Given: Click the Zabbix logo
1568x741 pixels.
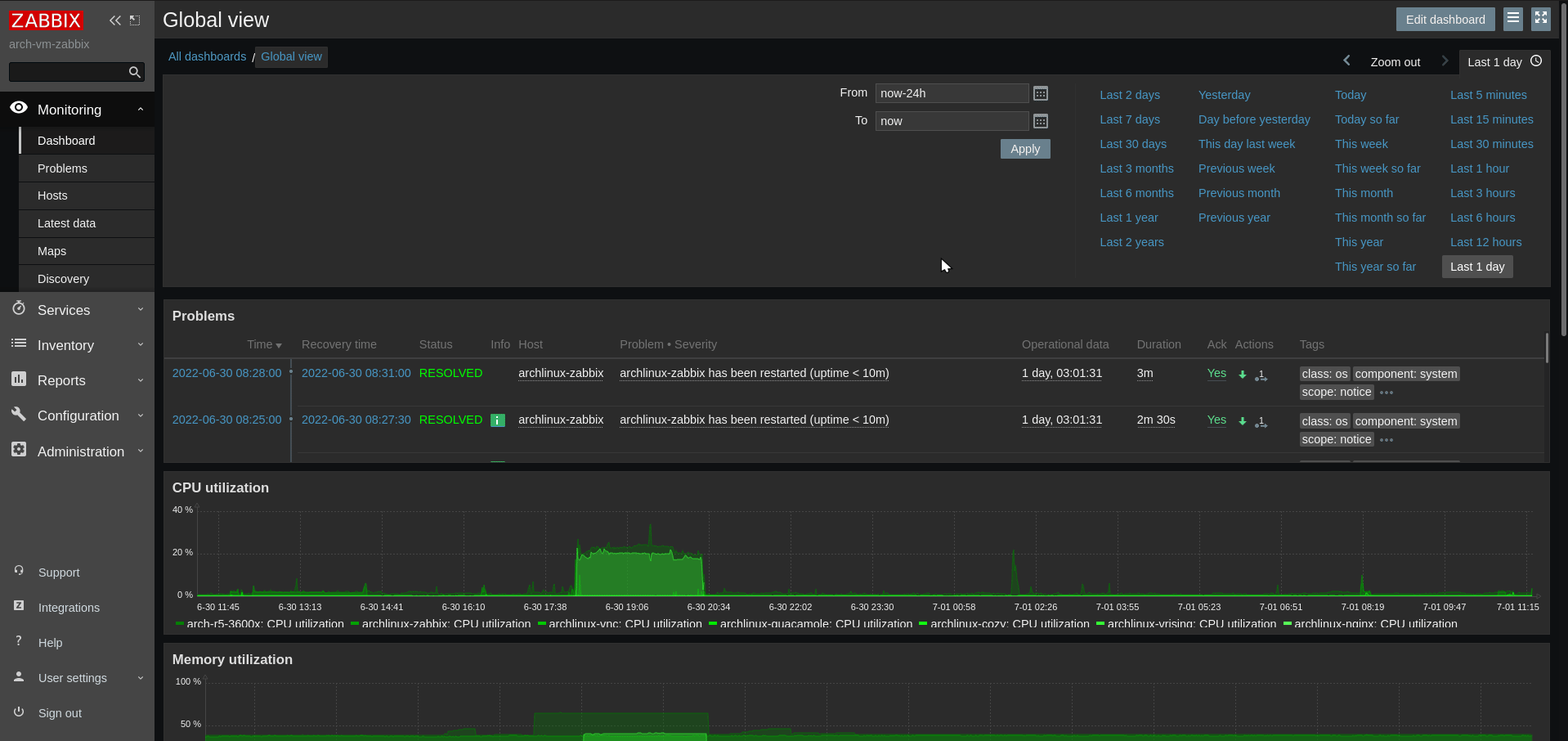Looking at the screenshot, I should click(x=46, y=20).
